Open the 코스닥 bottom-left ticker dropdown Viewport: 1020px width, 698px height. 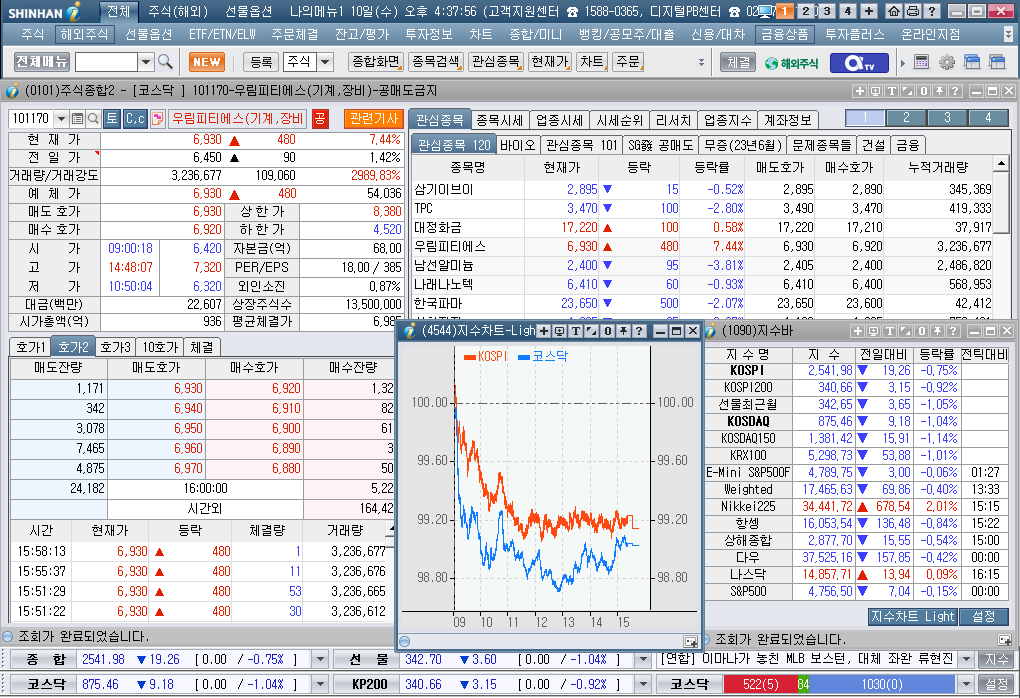click(x=319, y=684)
